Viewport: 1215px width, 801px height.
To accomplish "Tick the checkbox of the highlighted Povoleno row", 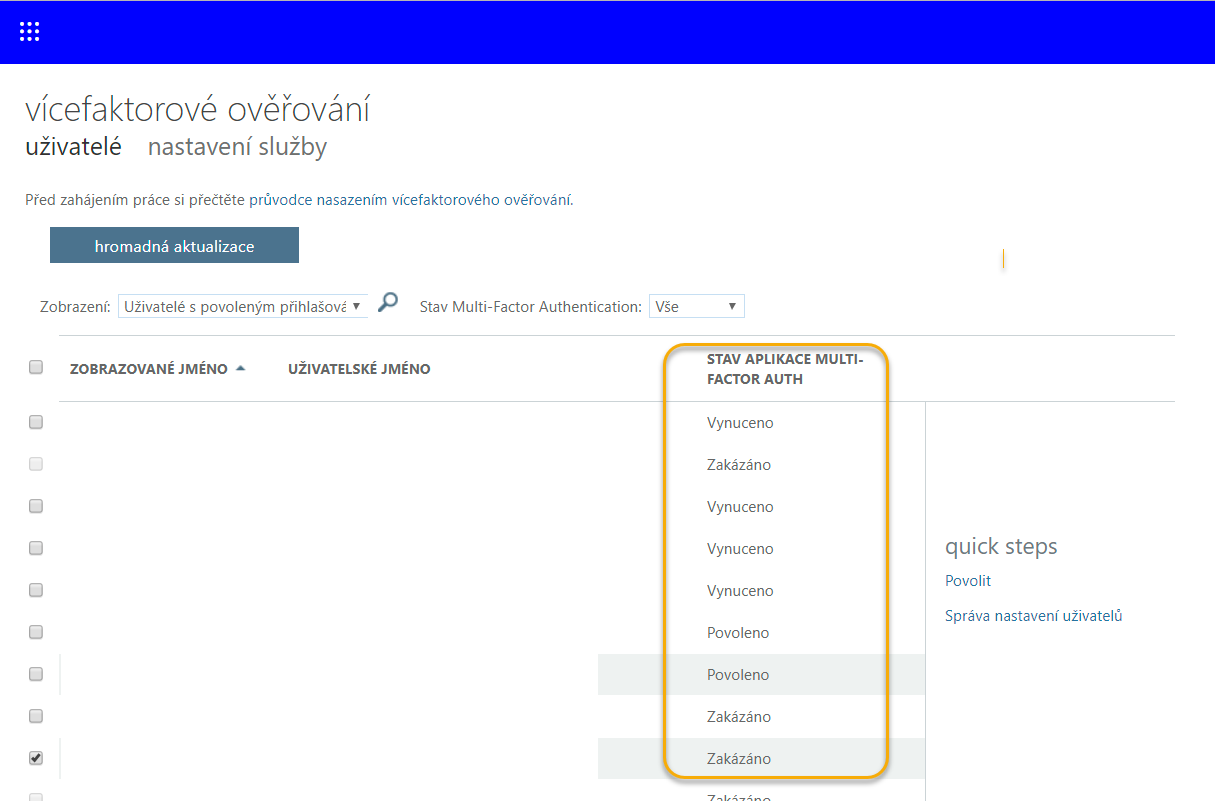I will pos(36,674).
